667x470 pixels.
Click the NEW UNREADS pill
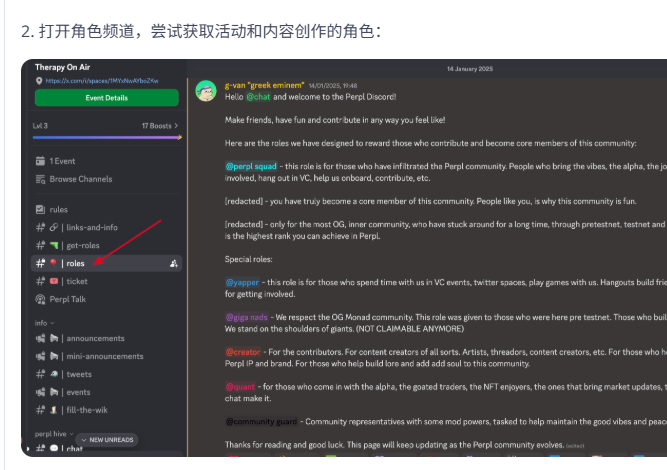click(107, 440)
